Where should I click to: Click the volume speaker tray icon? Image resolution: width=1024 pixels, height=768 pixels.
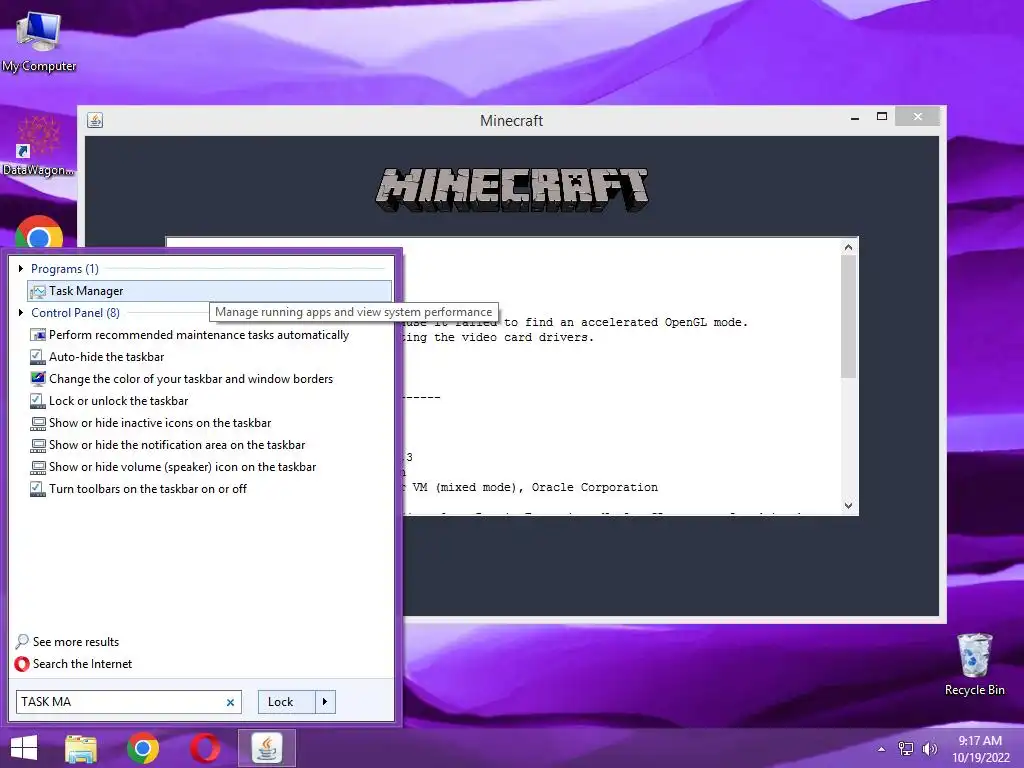[x=929, y=748]
